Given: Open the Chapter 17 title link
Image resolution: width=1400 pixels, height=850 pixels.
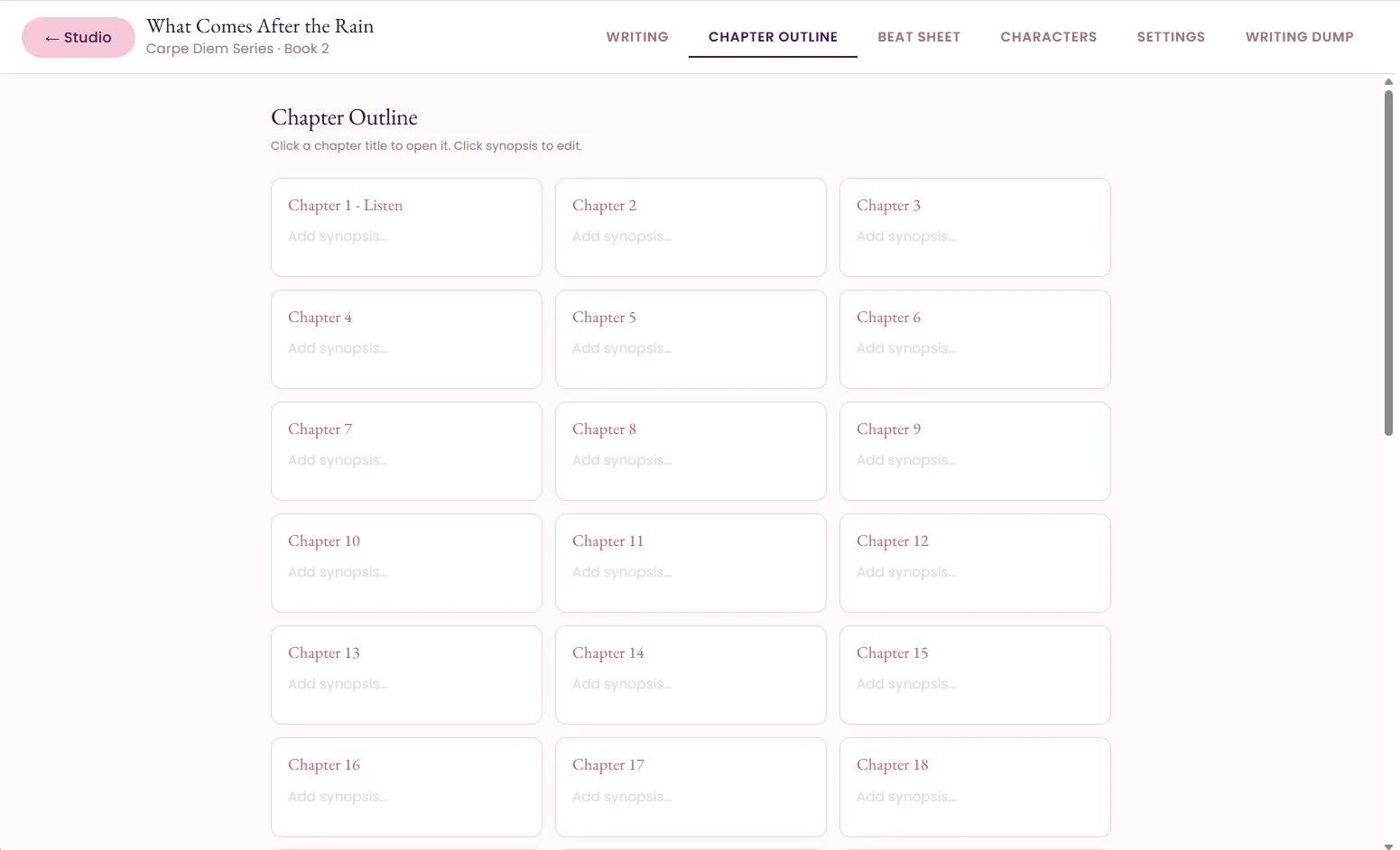Looking at the screenshot, I should click(607, 765).
